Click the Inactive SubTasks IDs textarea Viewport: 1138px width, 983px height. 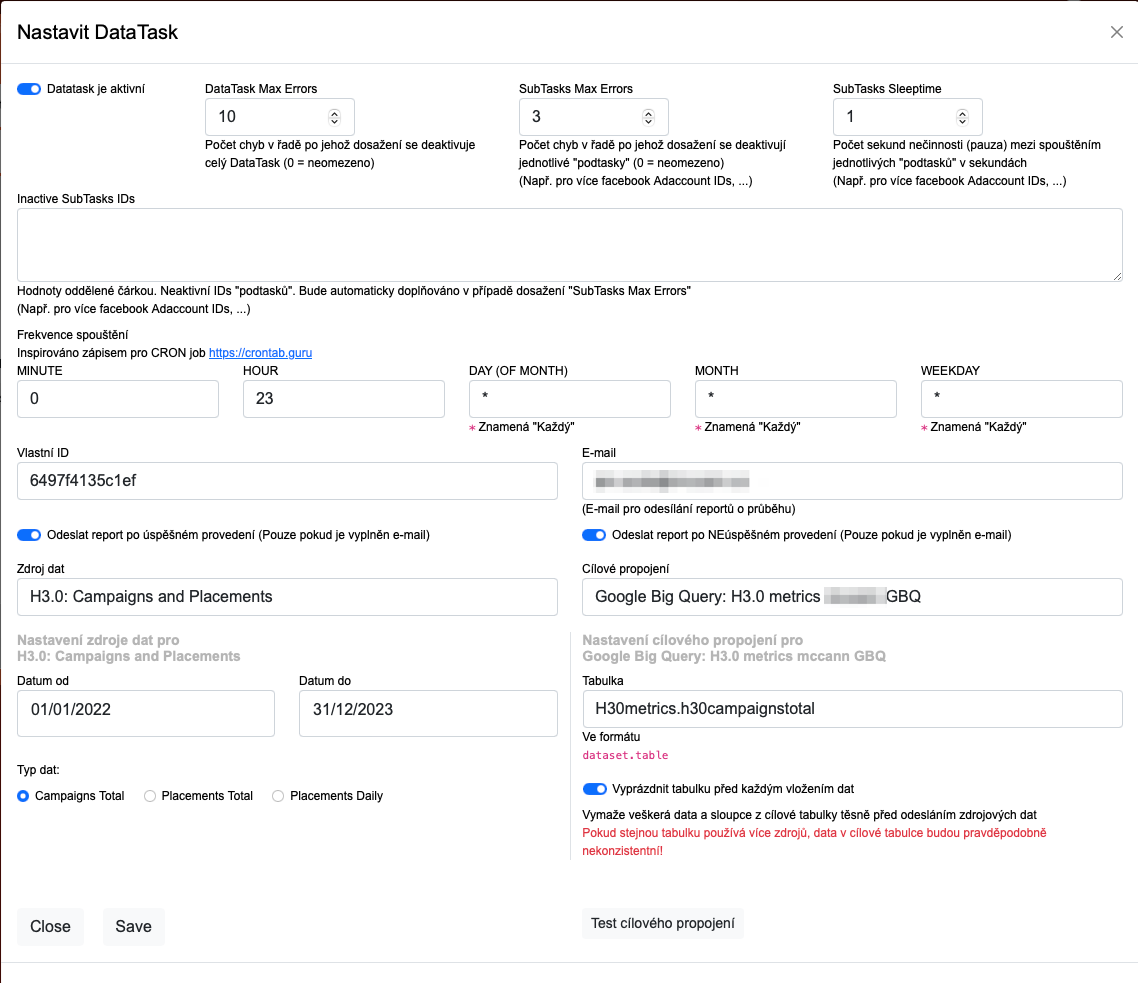point(569,243)
